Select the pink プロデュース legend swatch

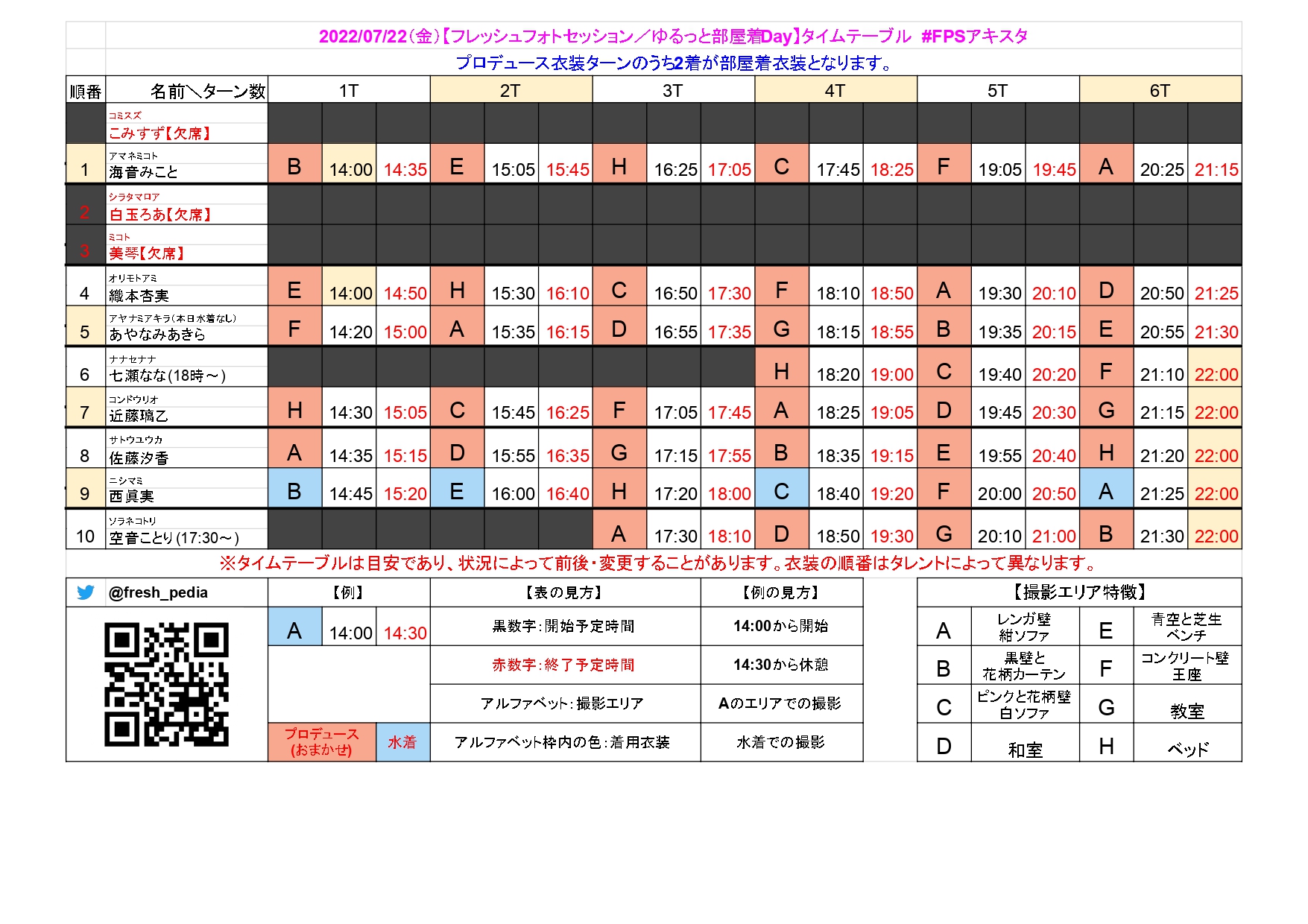(321, 742)
